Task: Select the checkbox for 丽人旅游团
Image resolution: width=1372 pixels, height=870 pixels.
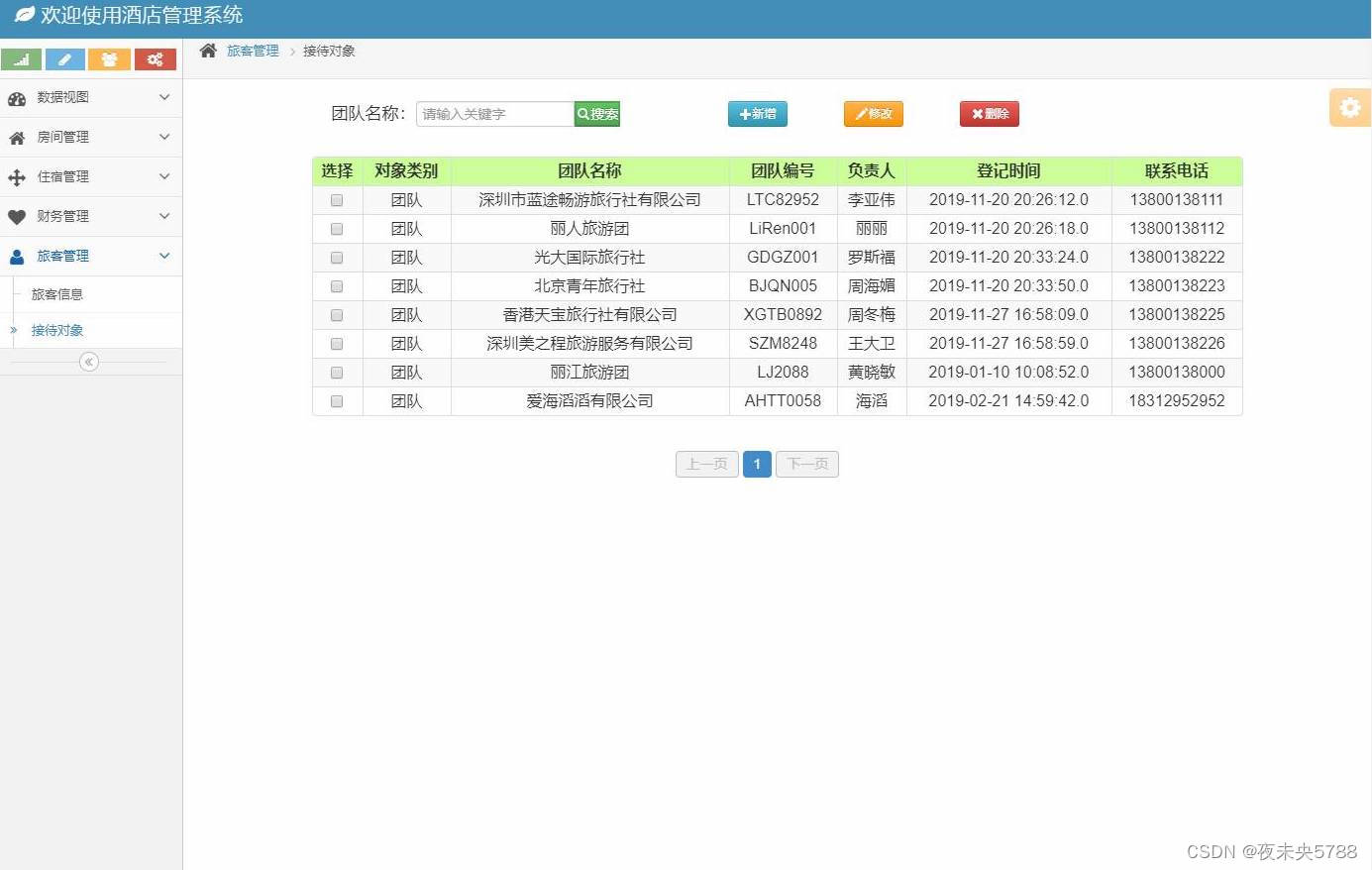Action: point(337,229)
